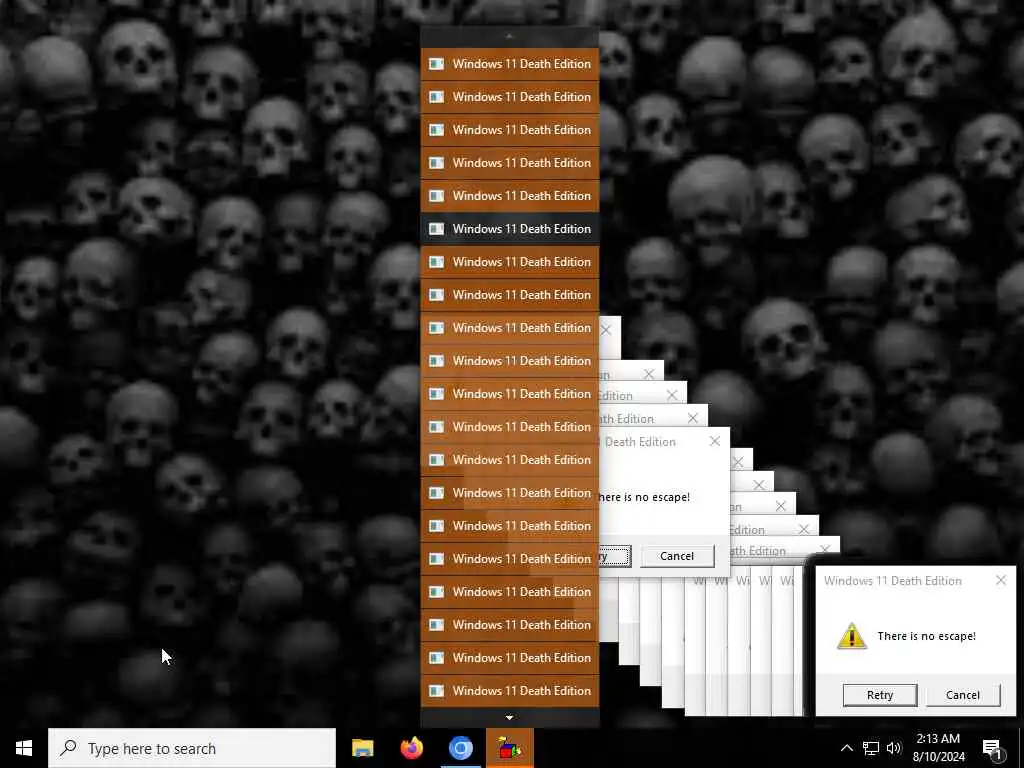Viewport: 1024px width, 768px height.
Task: Click the 'Type here to search' box
Action: 192,748
